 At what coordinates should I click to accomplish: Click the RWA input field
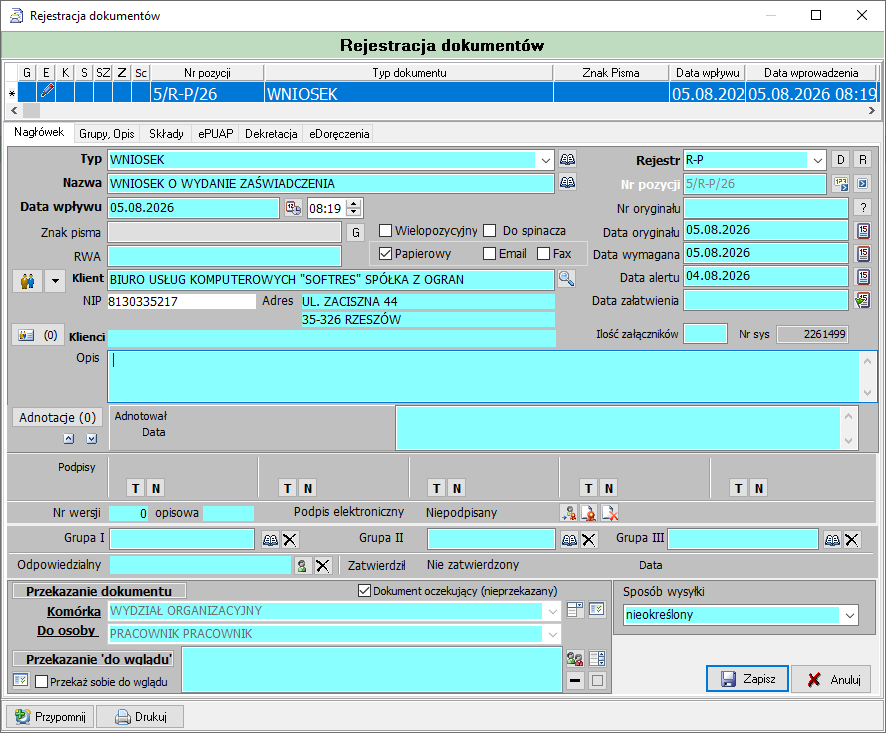click(x=224, y=256)
